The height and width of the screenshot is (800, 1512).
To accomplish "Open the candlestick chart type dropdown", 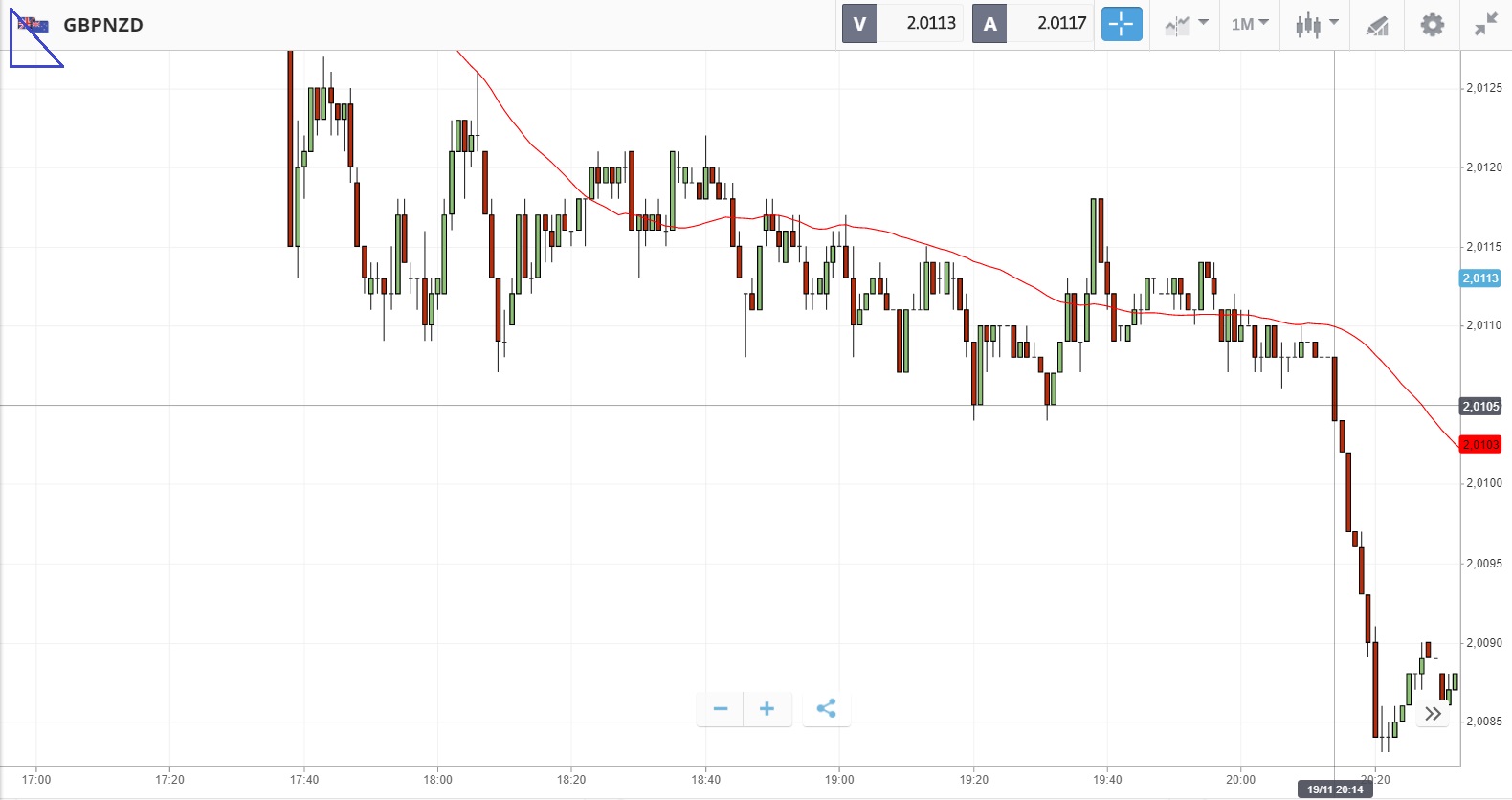I will (1317, 24).
